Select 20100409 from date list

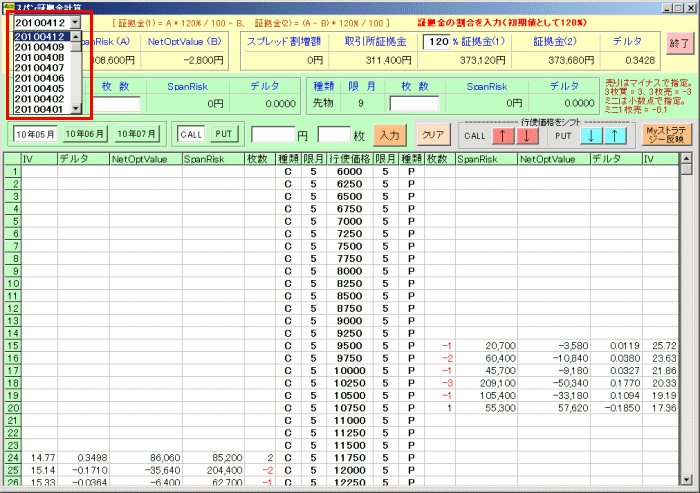40,47
